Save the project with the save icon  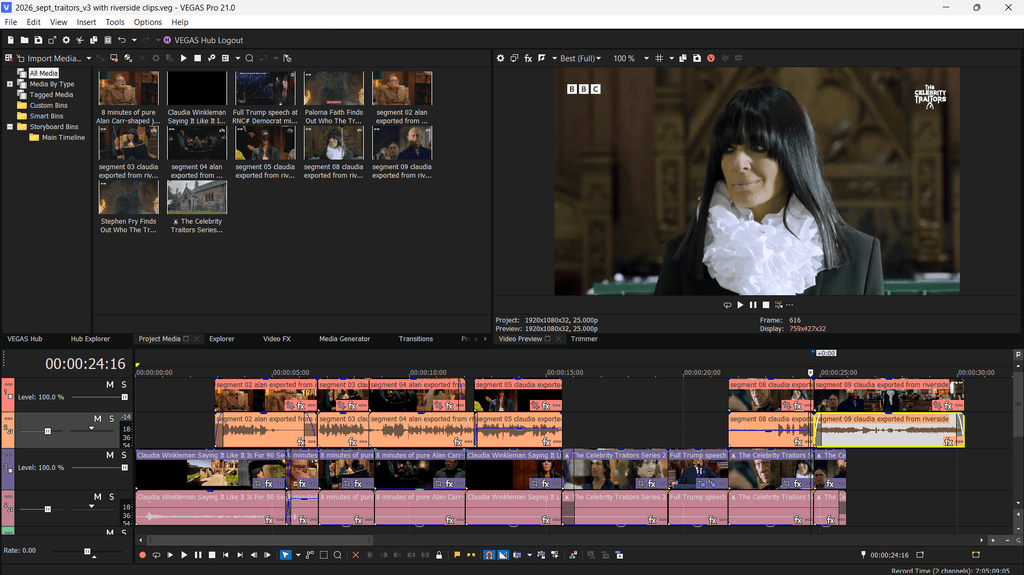click(38, 40)
